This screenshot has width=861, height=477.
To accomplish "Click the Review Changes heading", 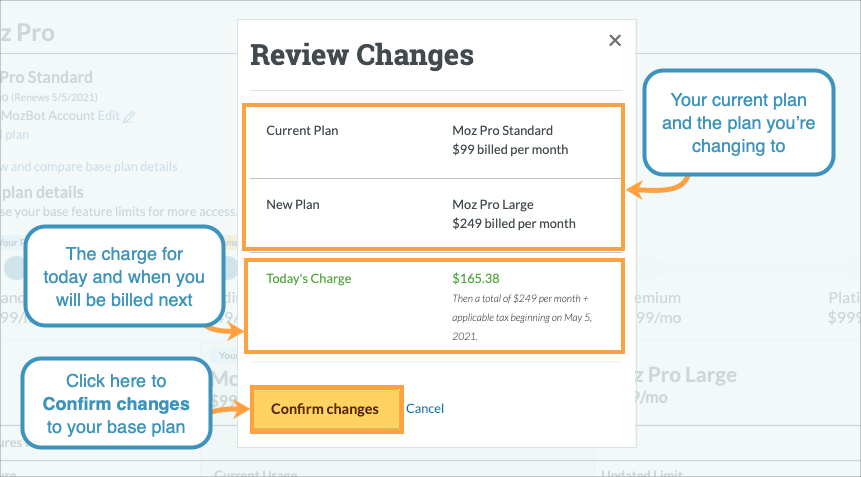I will (x=361, y=55).
